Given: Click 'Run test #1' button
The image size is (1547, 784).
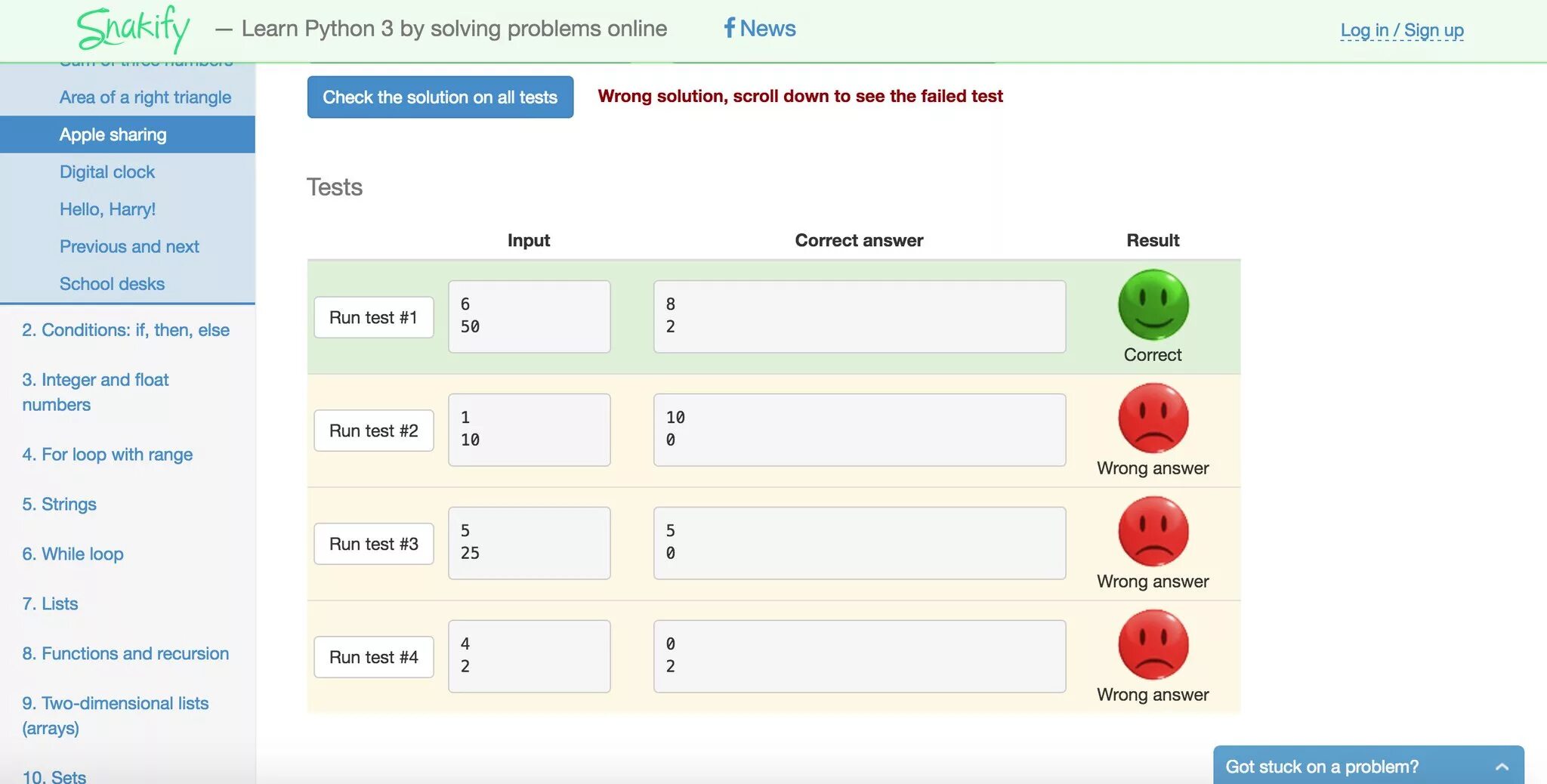Looking at the screenshot, I should (373, 317).
